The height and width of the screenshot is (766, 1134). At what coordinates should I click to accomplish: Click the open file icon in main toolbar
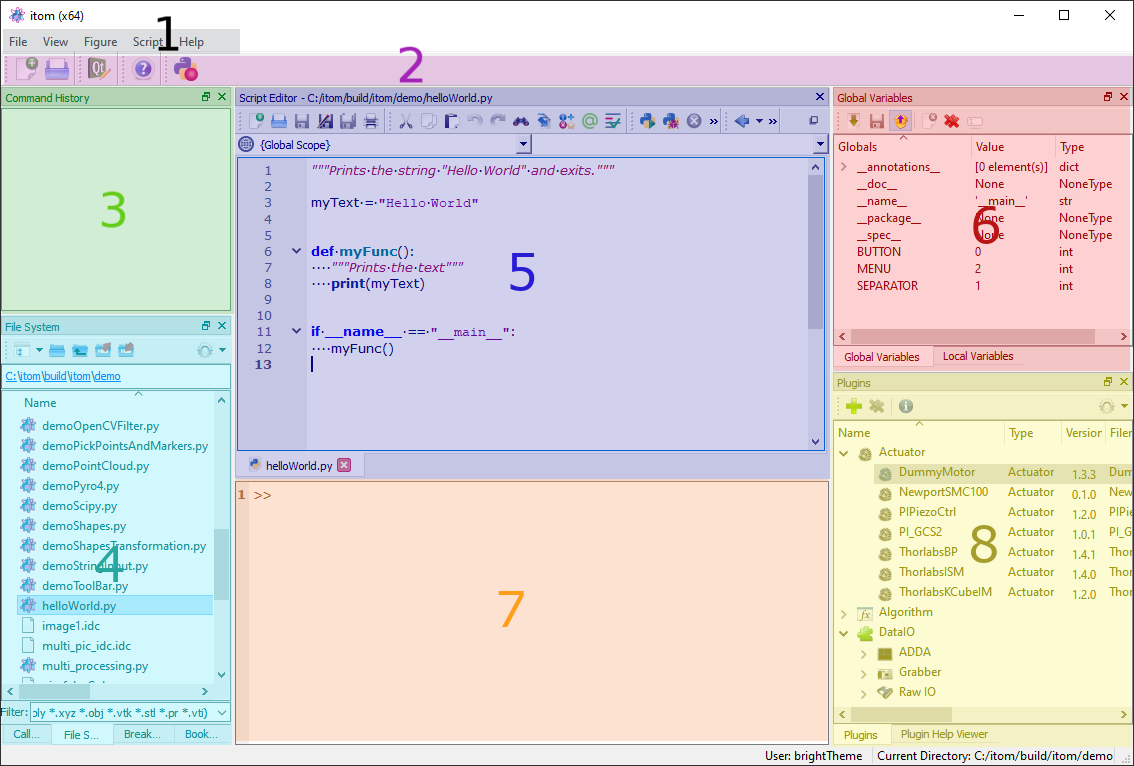point(57,69)
